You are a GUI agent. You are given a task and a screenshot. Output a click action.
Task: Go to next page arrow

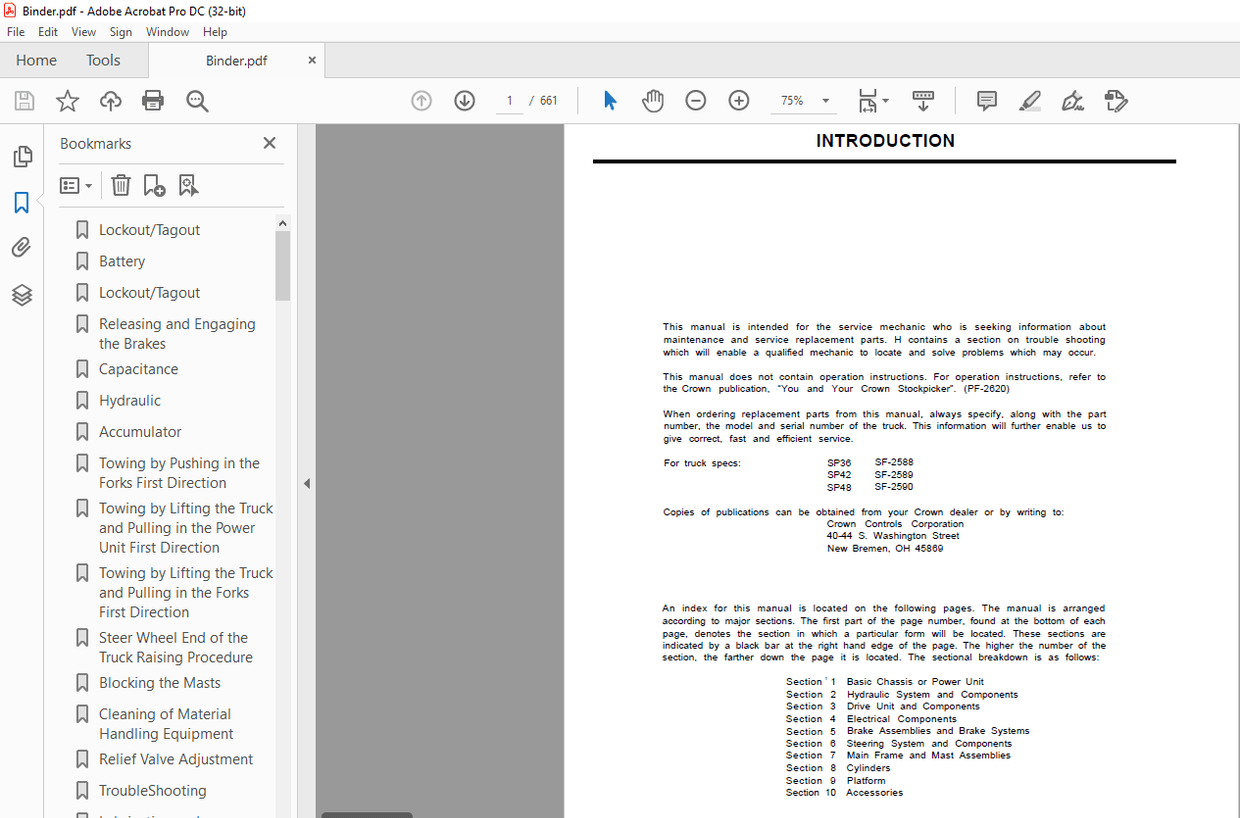point(464,101)
